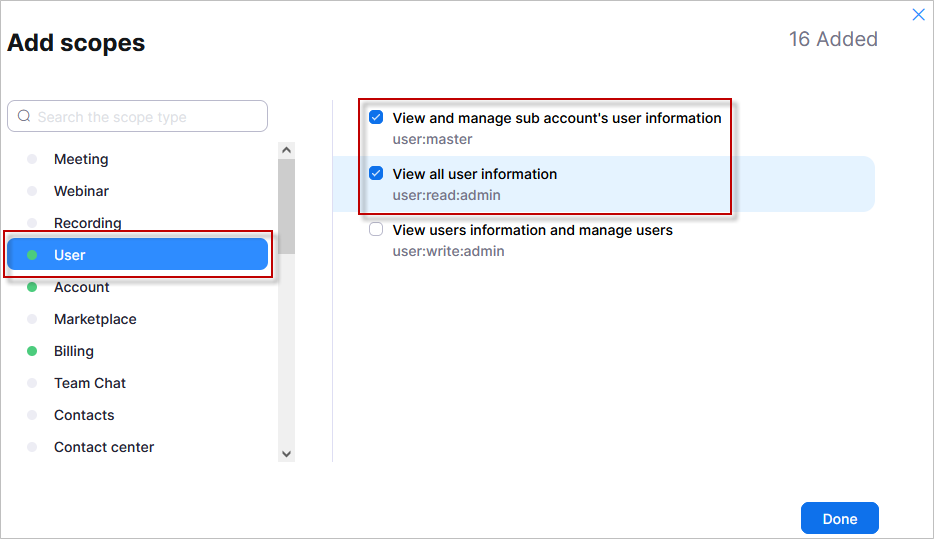
Task: Click the scope list scrollbar thumb
Action: [x=287, y=206]
